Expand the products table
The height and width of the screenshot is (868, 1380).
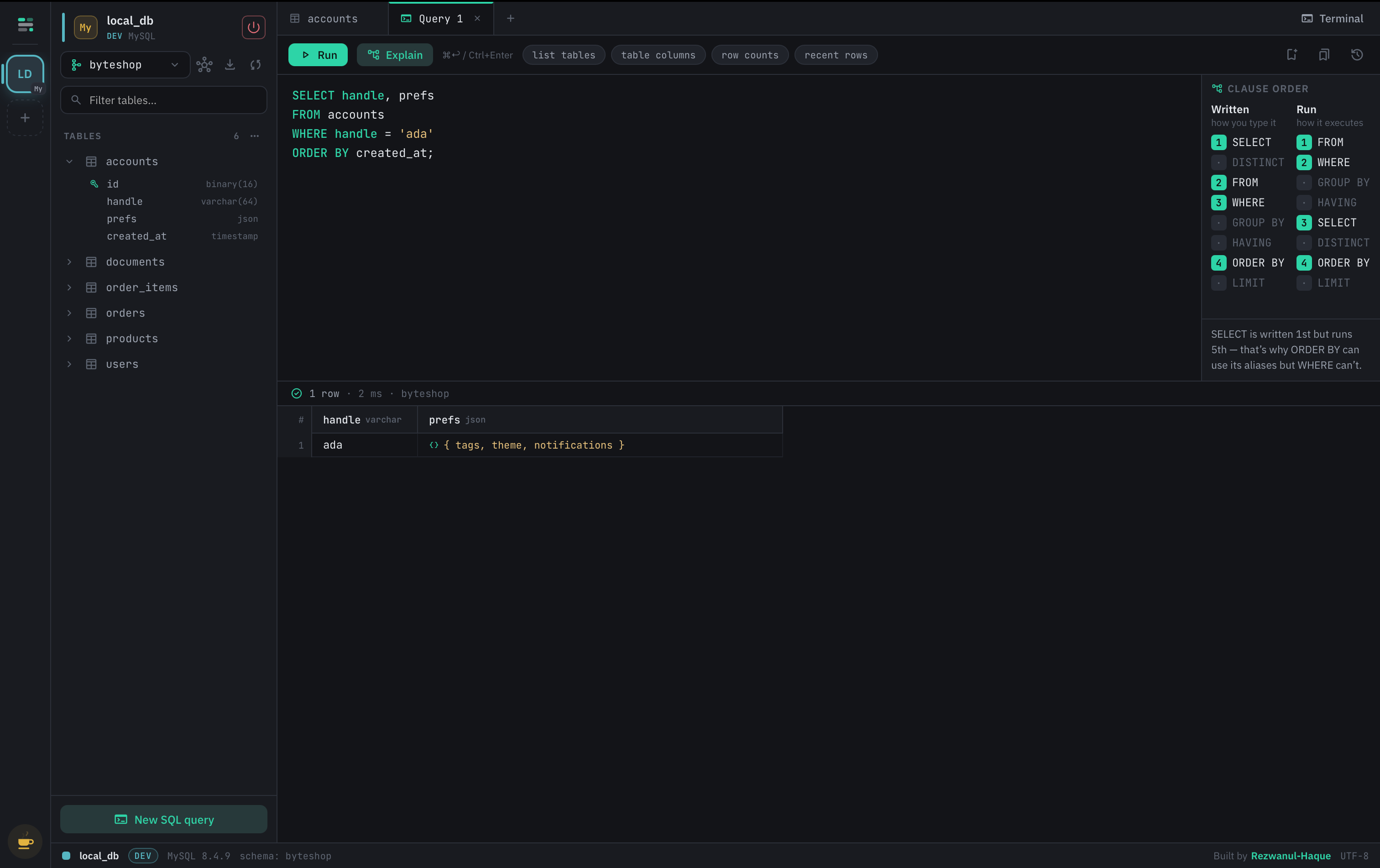[x=69, y=339]
